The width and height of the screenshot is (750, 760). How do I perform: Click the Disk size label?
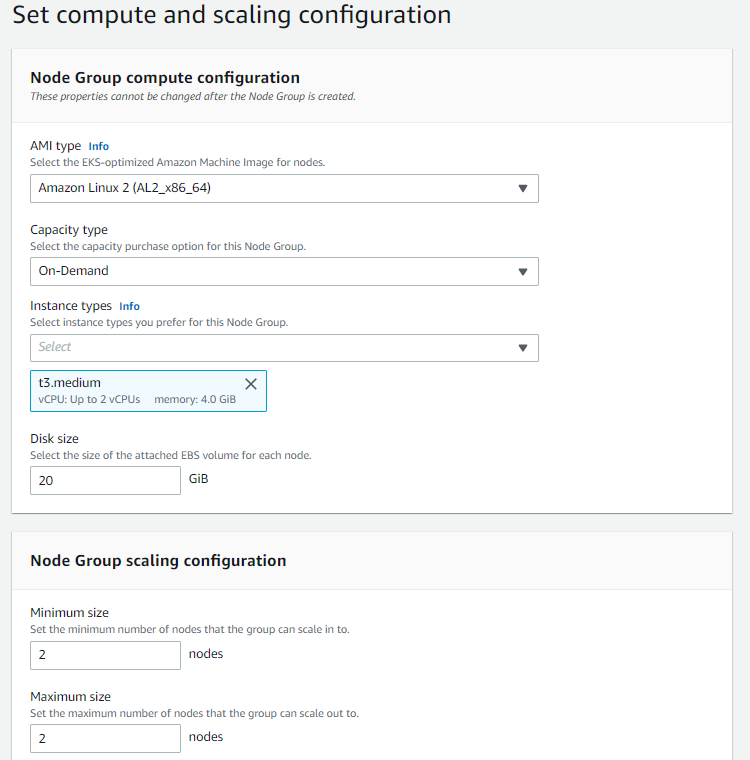click(x=54, y=438)
